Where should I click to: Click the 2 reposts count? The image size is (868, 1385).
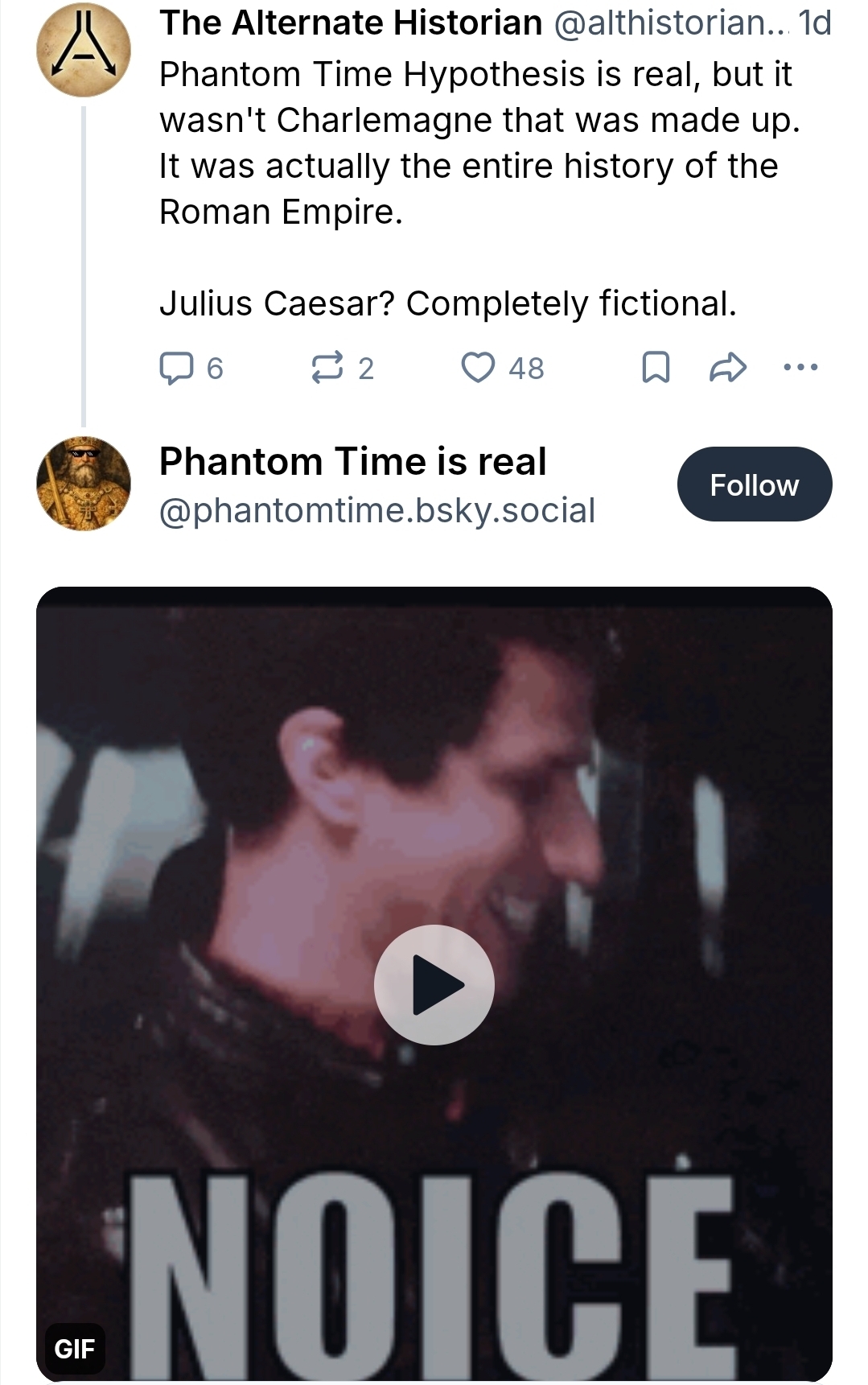click(366, 369)
